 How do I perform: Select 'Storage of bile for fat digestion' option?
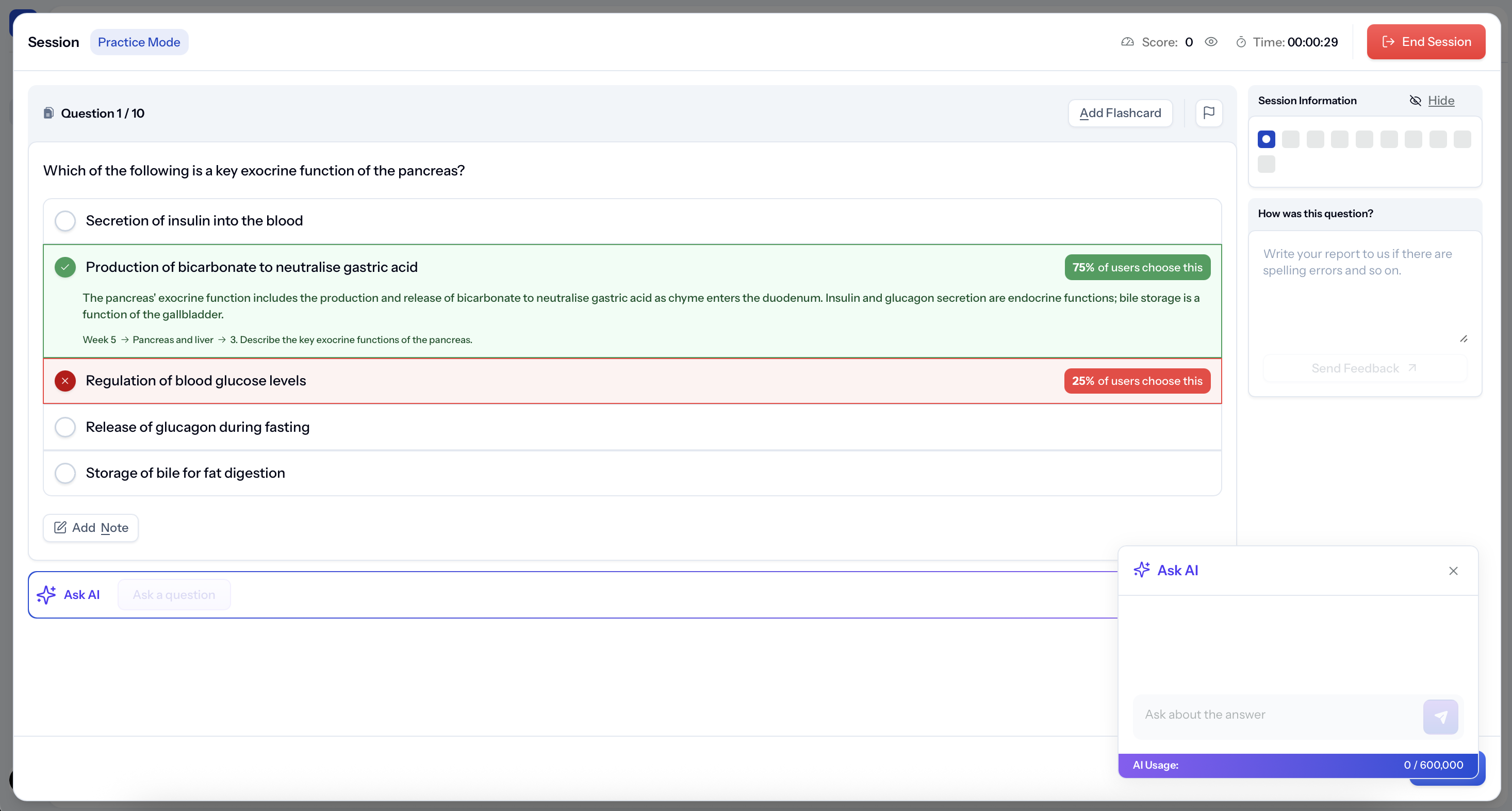pyautogui.click(x=65, y=473)
